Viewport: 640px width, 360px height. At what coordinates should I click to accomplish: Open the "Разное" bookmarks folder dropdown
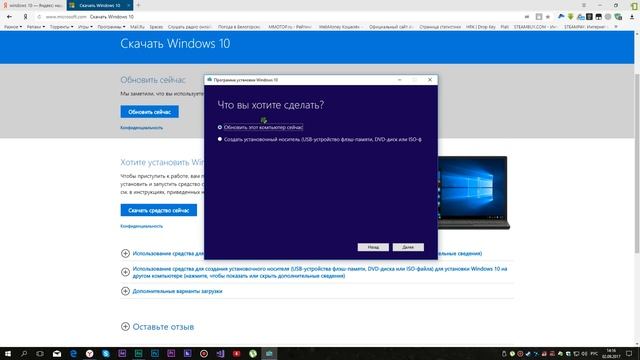[13, 27]
